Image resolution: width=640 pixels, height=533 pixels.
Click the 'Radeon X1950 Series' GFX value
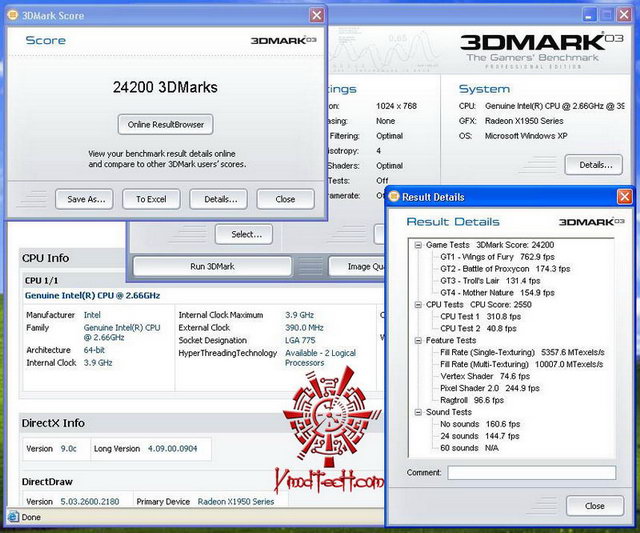[x=524, y=121]
